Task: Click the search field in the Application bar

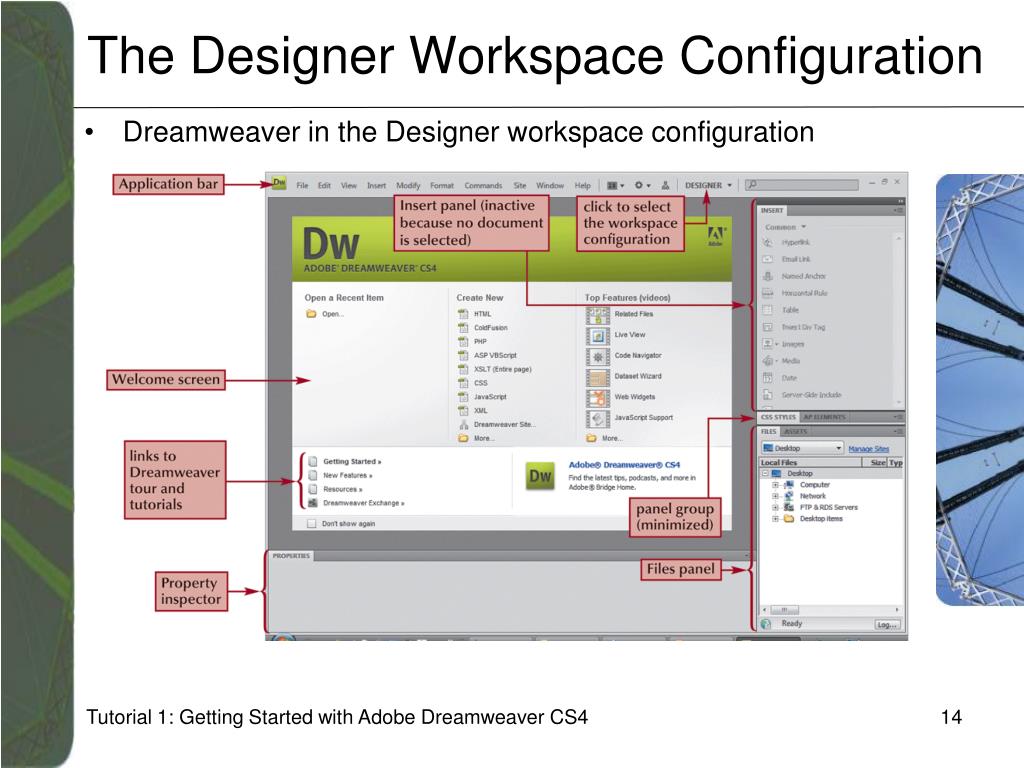Action: coord(802,185)
